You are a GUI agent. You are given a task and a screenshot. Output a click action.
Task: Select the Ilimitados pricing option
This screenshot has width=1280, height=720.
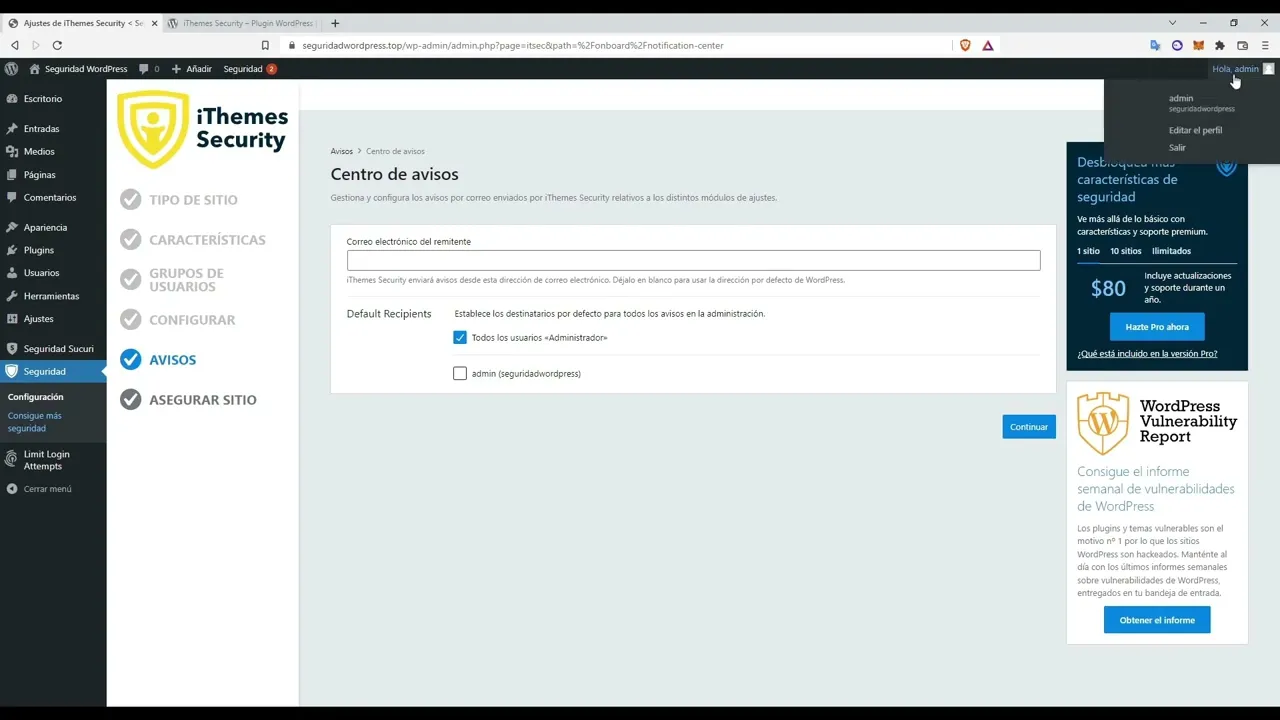(x=1172, y=251)
